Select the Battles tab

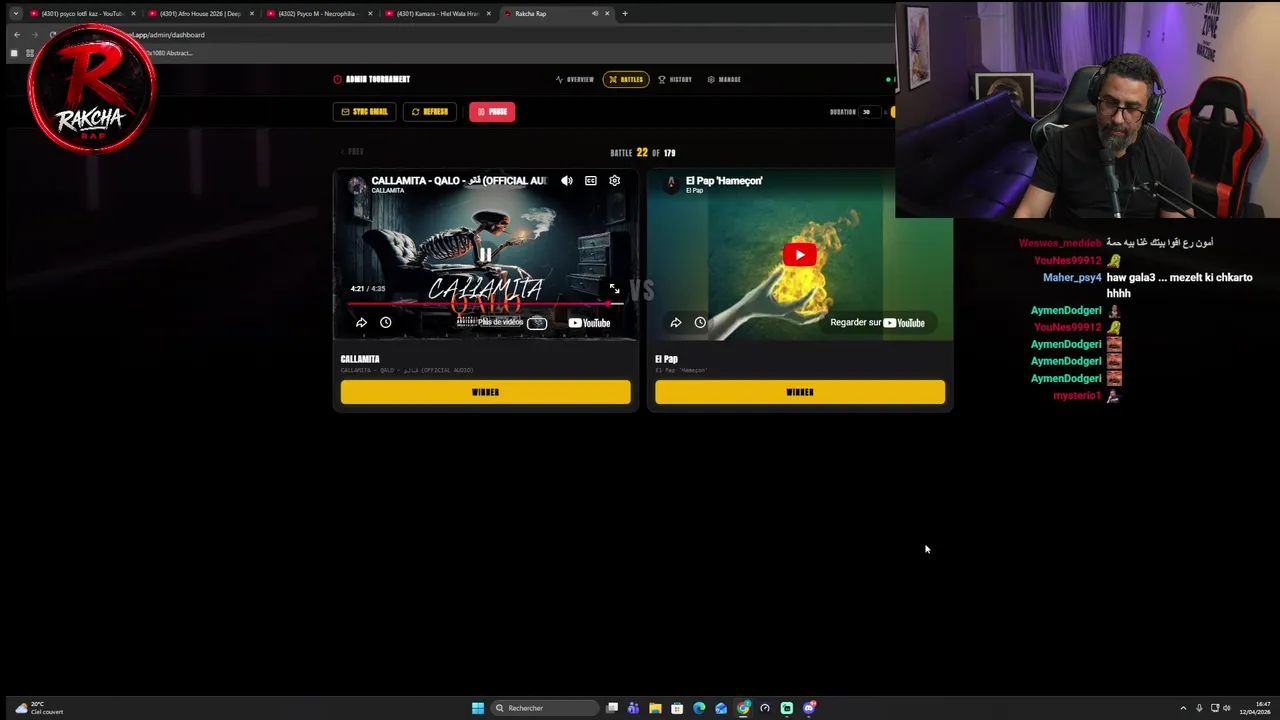(626, 80)
